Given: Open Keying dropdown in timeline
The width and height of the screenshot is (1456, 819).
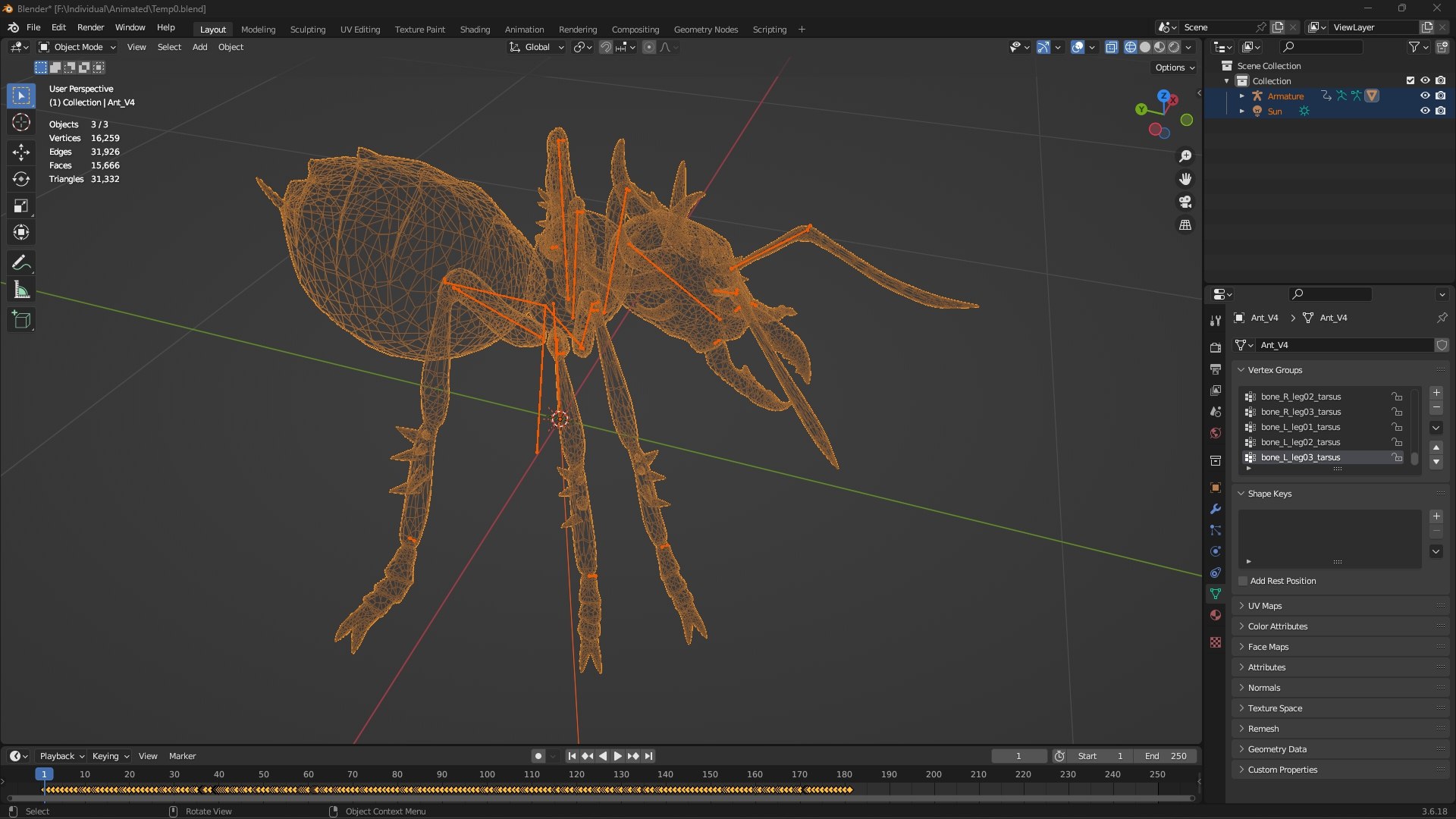Looking at the screenshot, I should [110, 756].
